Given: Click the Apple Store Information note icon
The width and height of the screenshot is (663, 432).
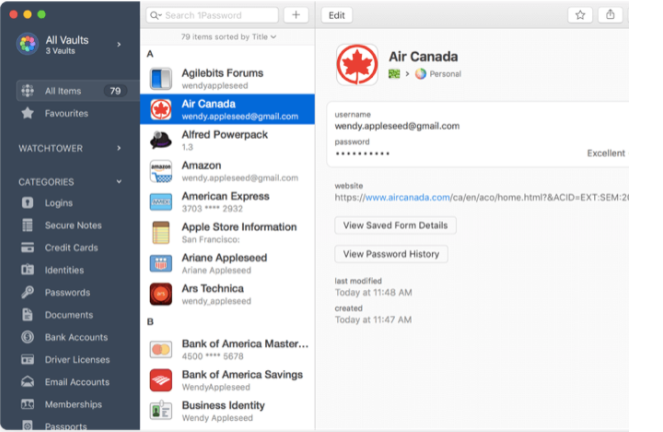Looking at the screenshot, I should pyautogui.click(x=161, y=232).
